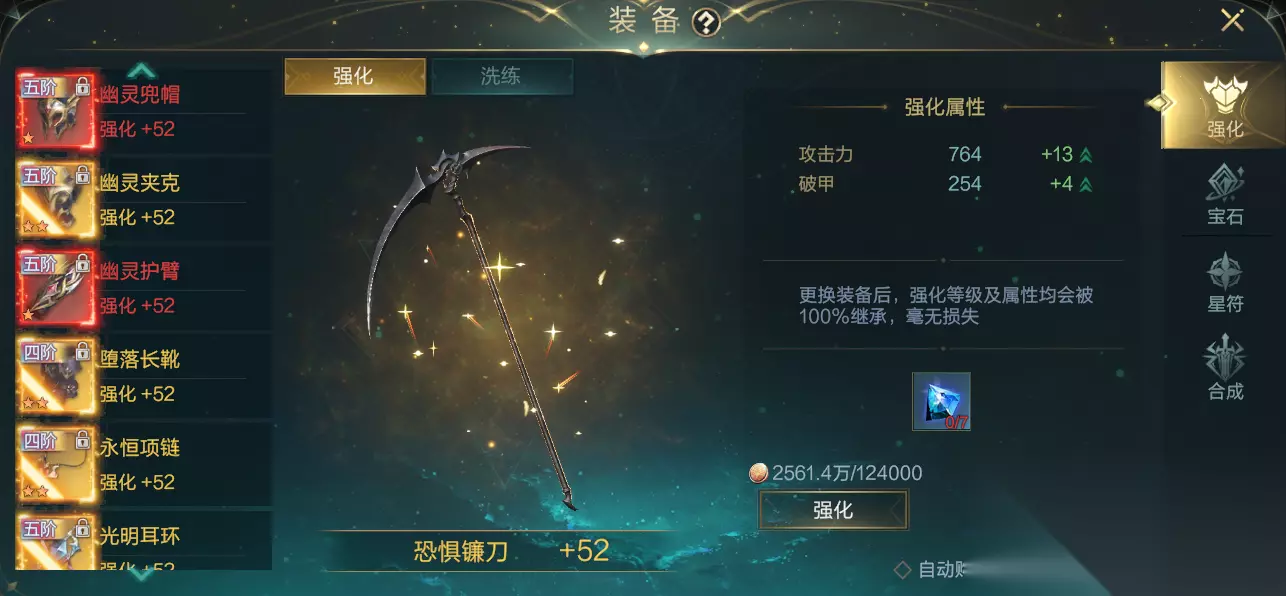The image size is (1286, 596).
Task: Open the 宝石 gem panel icon
Action: tap(1225, 196)
